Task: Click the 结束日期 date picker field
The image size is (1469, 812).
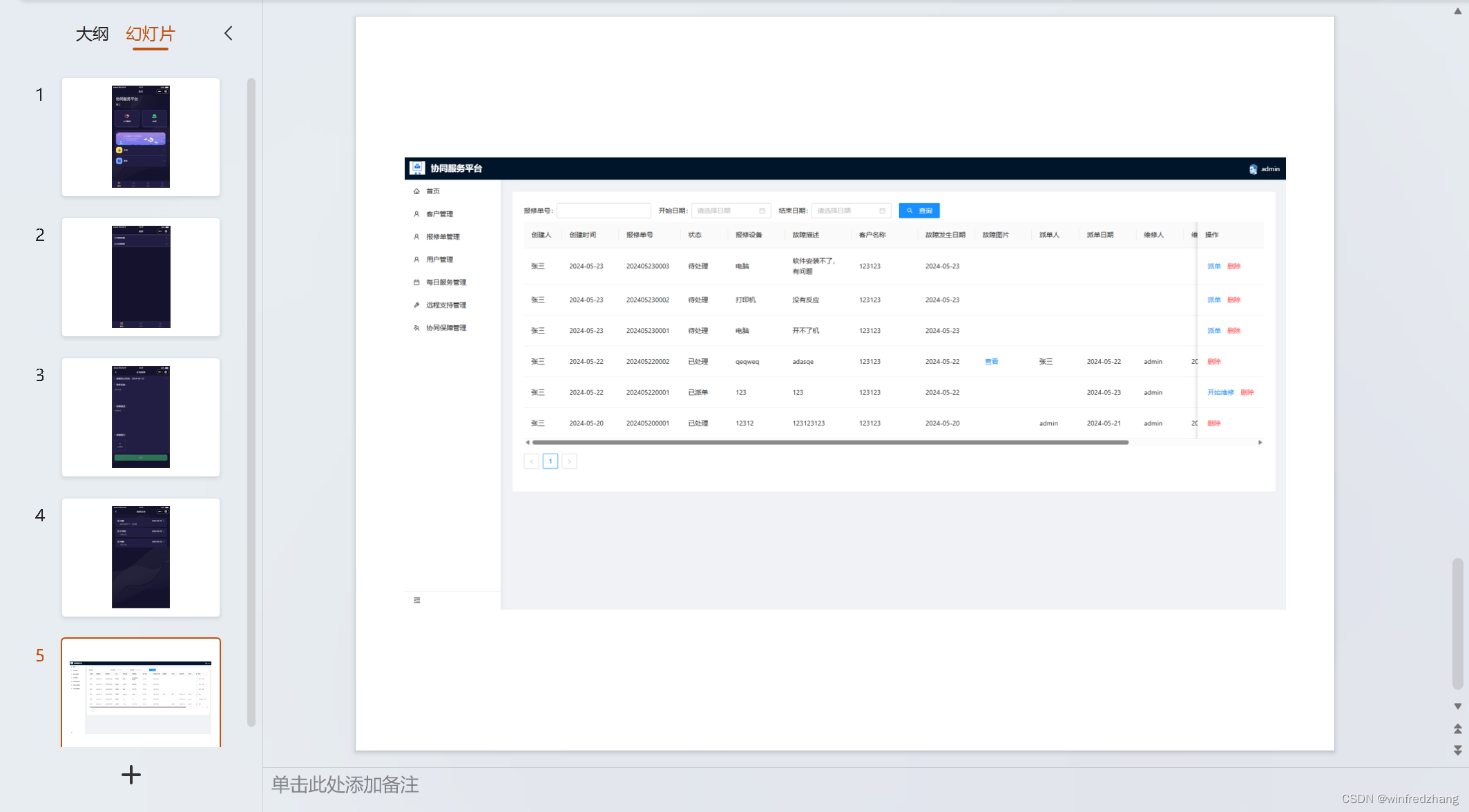Action: pyautogui.click(x=850, y=211)
